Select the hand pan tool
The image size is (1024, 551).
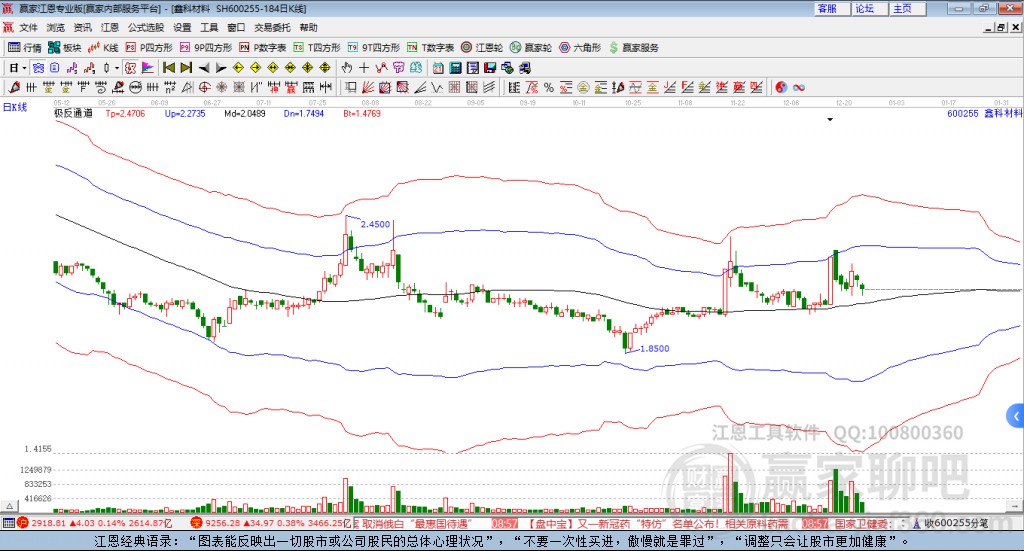click(346, 68)
